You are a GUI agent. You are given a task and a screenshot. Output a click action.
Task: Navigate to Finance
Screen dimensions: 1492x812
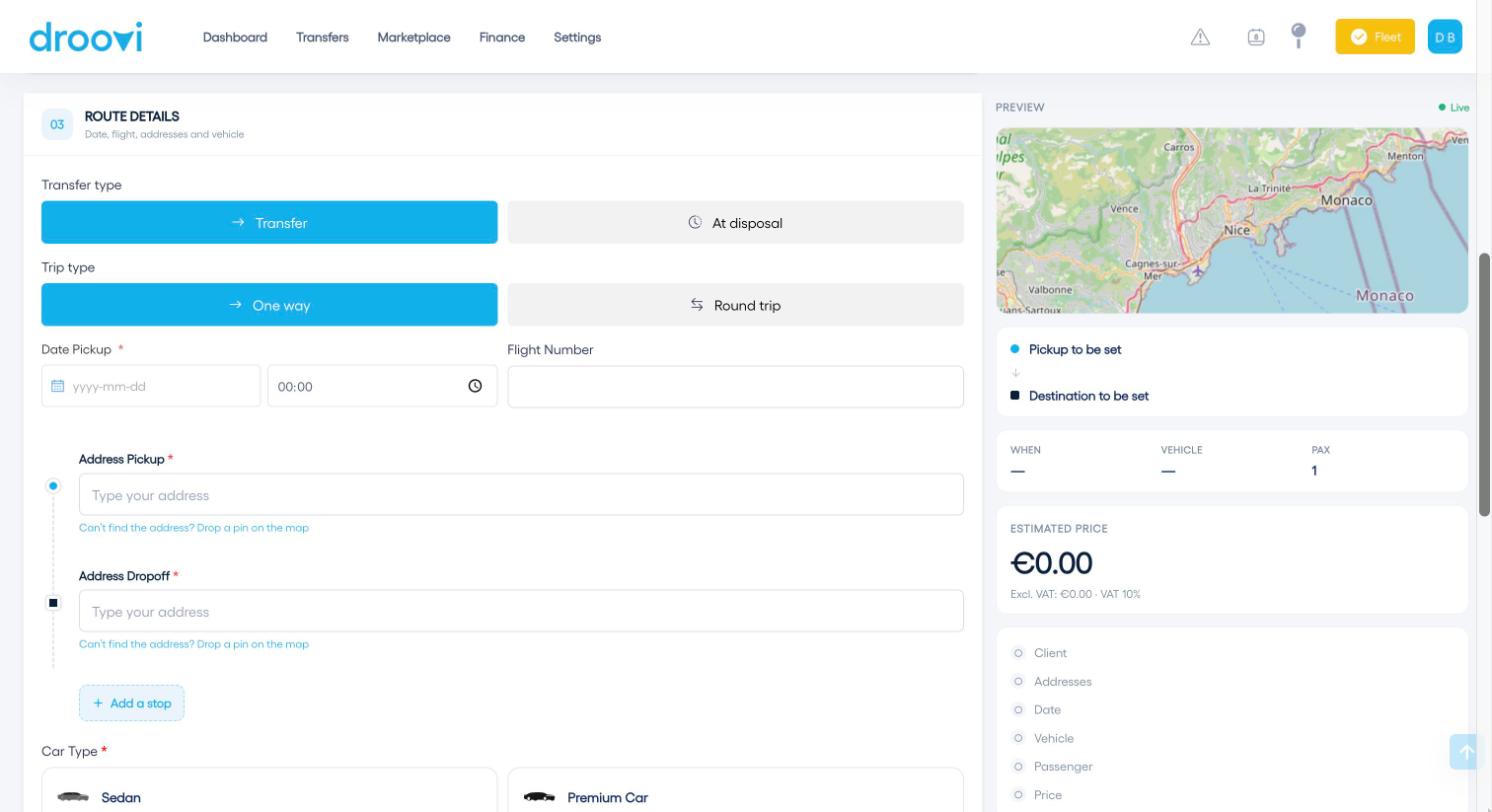502,37
